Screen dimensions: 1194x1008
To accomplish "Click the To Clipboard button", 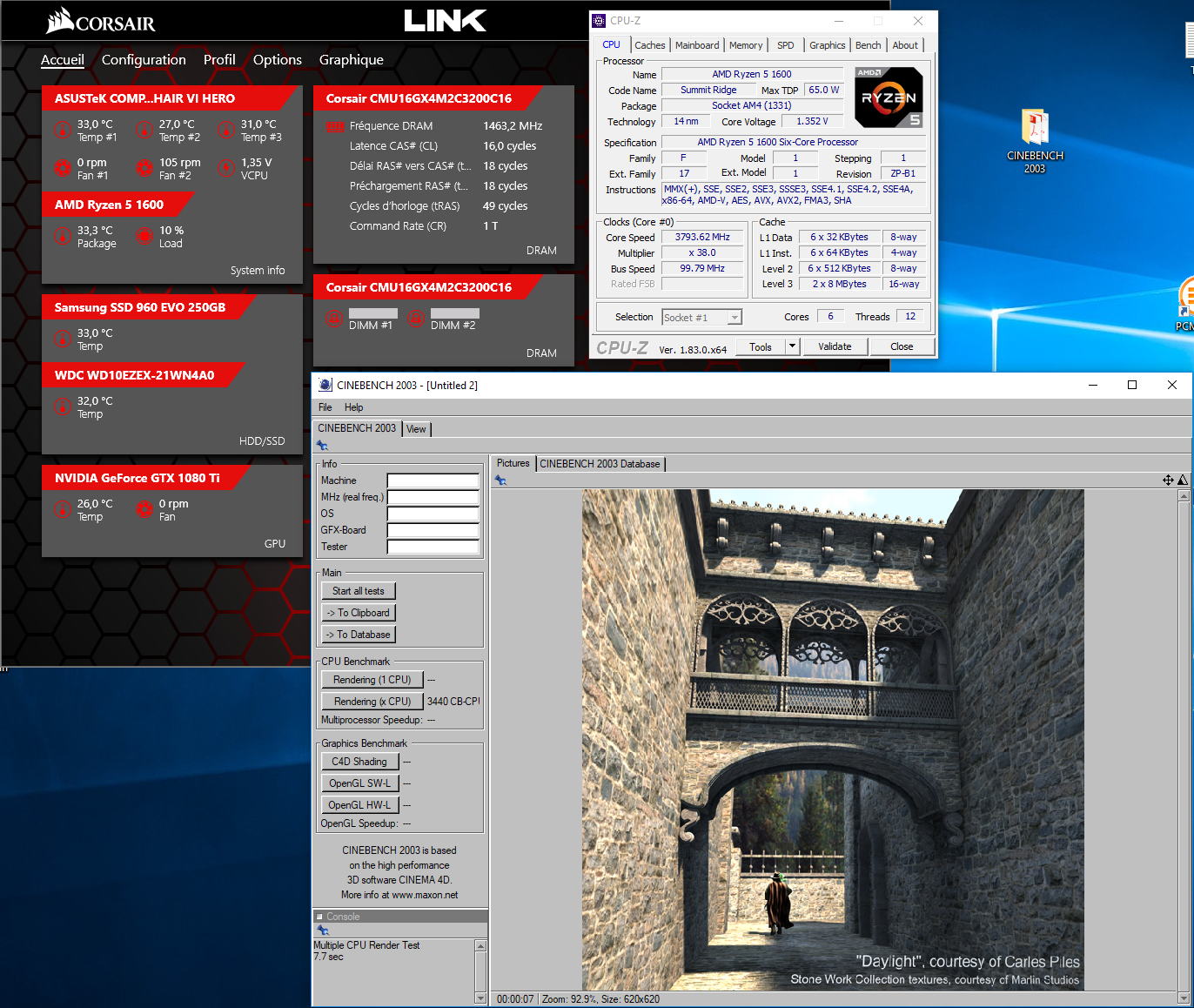I will pyautogui.click(x=359, y=613).
